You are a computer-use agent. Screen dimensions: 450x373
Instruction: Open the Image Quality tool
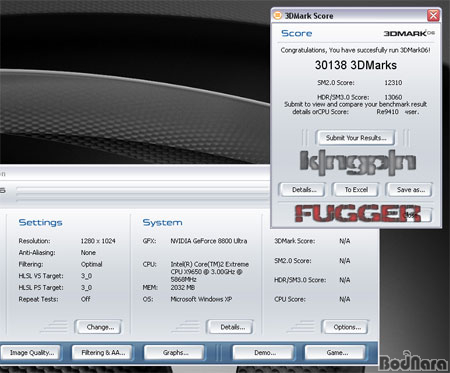tap(32, 353)
